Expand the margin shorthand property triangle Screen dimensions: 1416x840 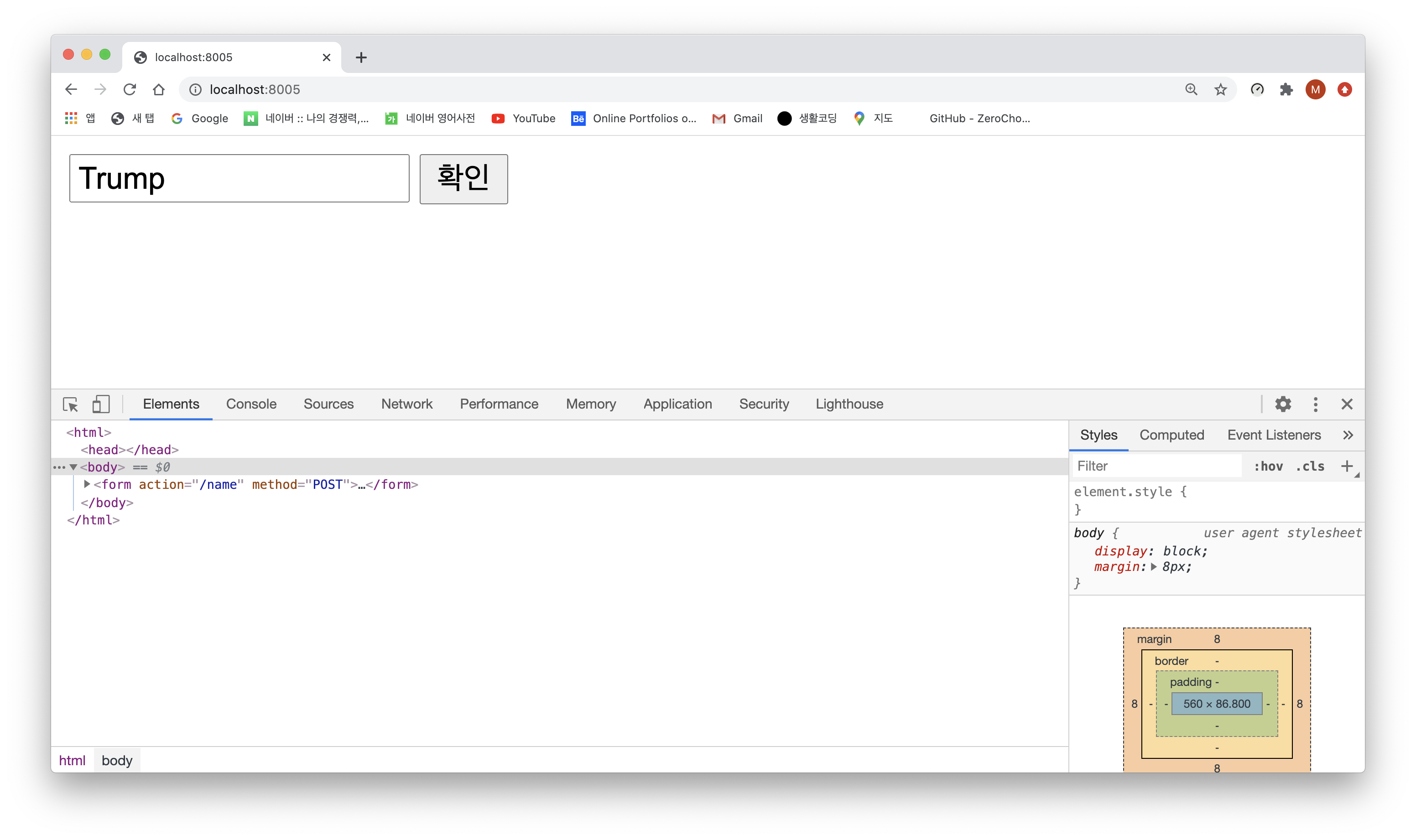tap(1154, 567)
